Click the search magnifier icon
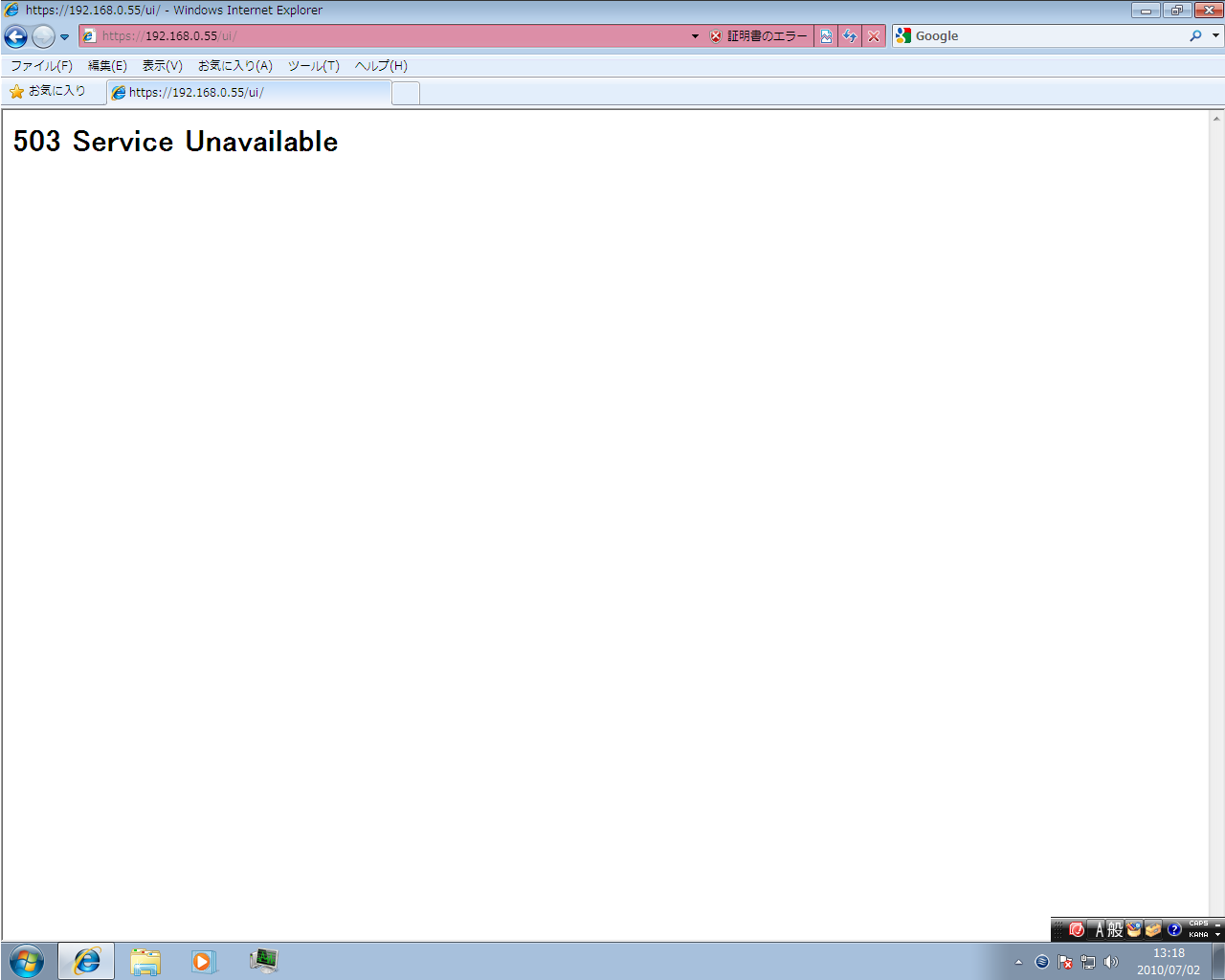Screen dimensions: 1225x980 point(1195,36)
